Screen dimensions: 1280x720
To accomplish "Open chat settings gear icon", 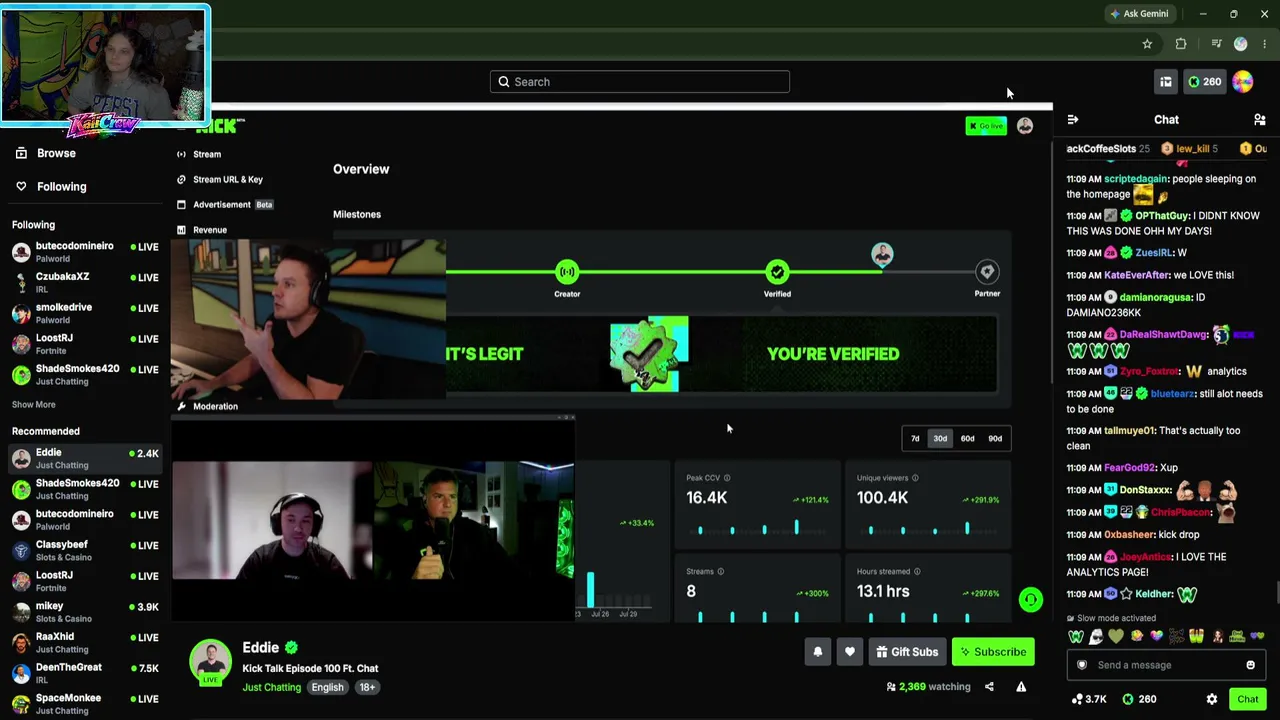I will [x=1212, y=699].
